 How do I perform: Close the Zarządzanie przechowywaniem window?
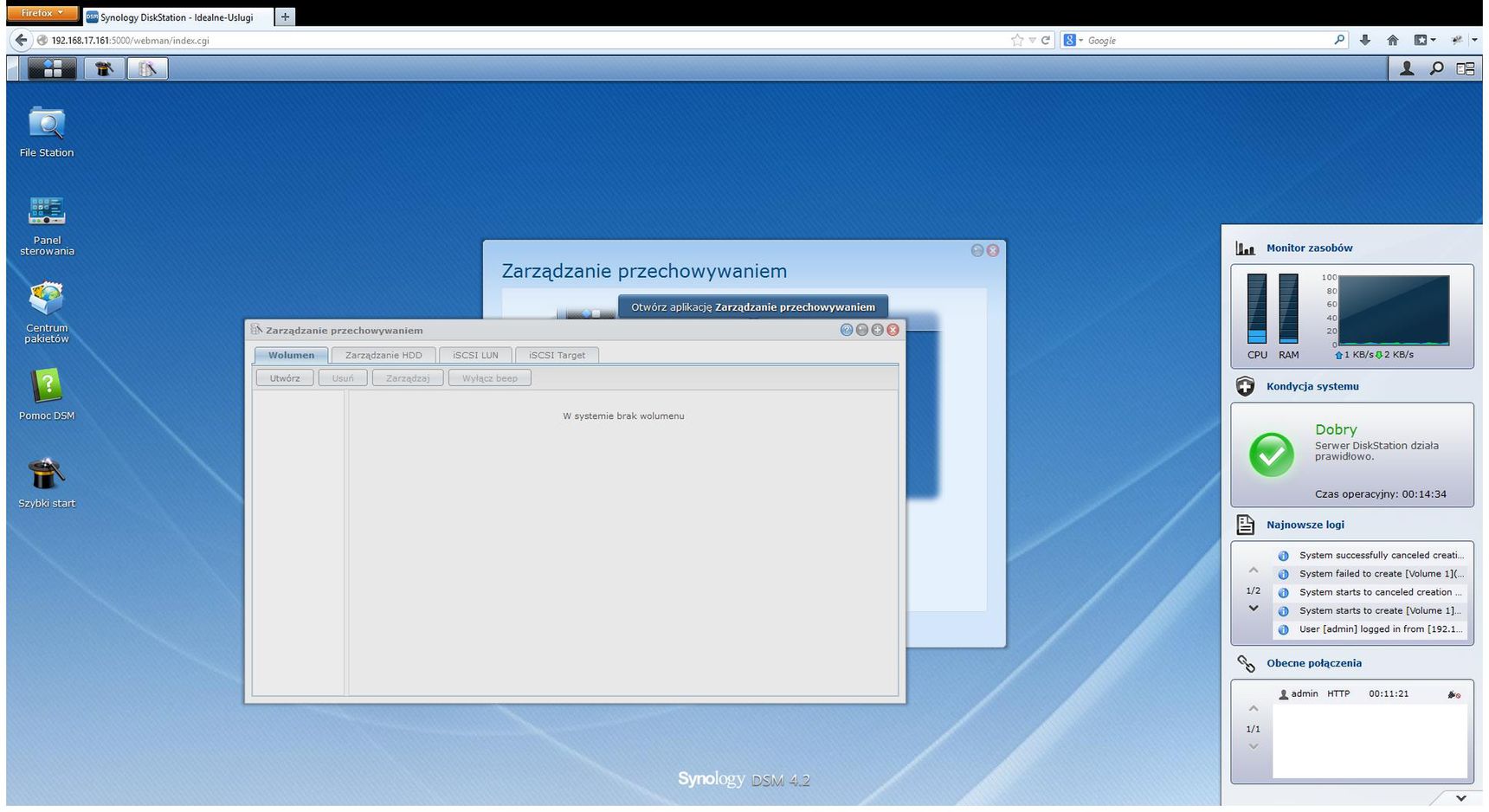pos(893,330)
